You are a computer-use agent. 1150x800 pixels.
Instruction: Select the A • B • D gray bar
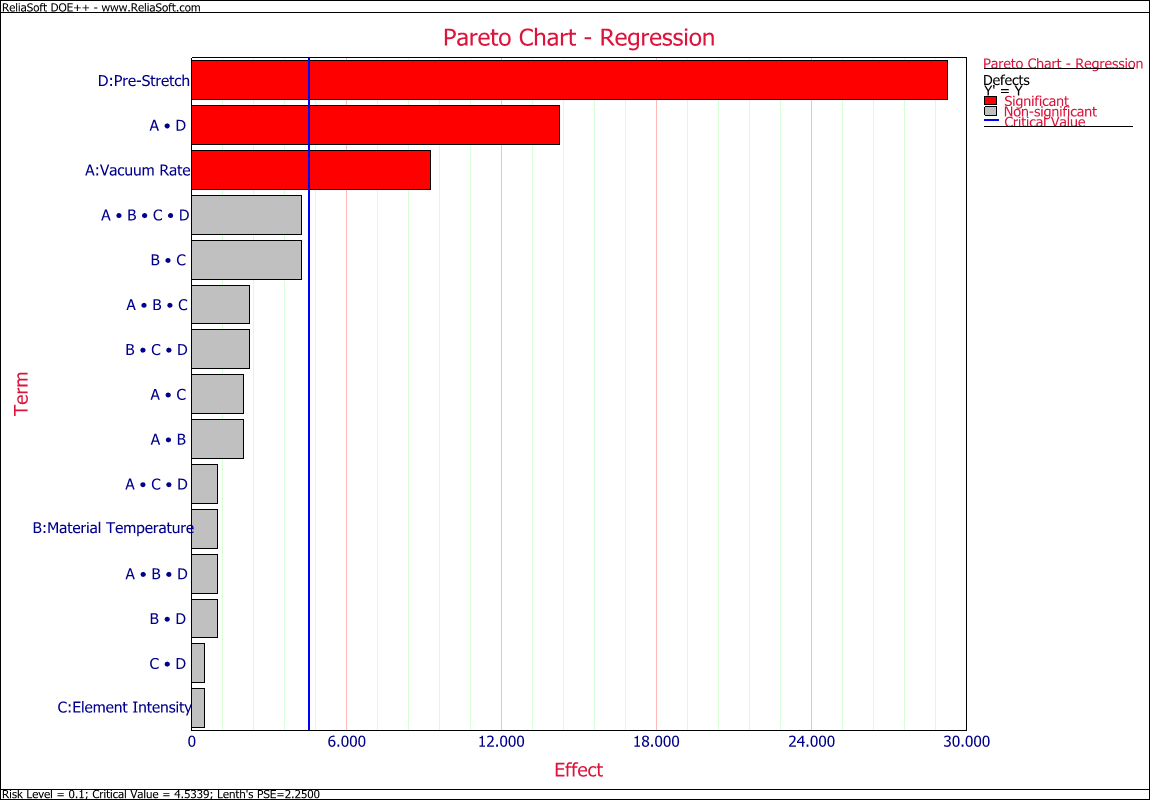(205, 573)
